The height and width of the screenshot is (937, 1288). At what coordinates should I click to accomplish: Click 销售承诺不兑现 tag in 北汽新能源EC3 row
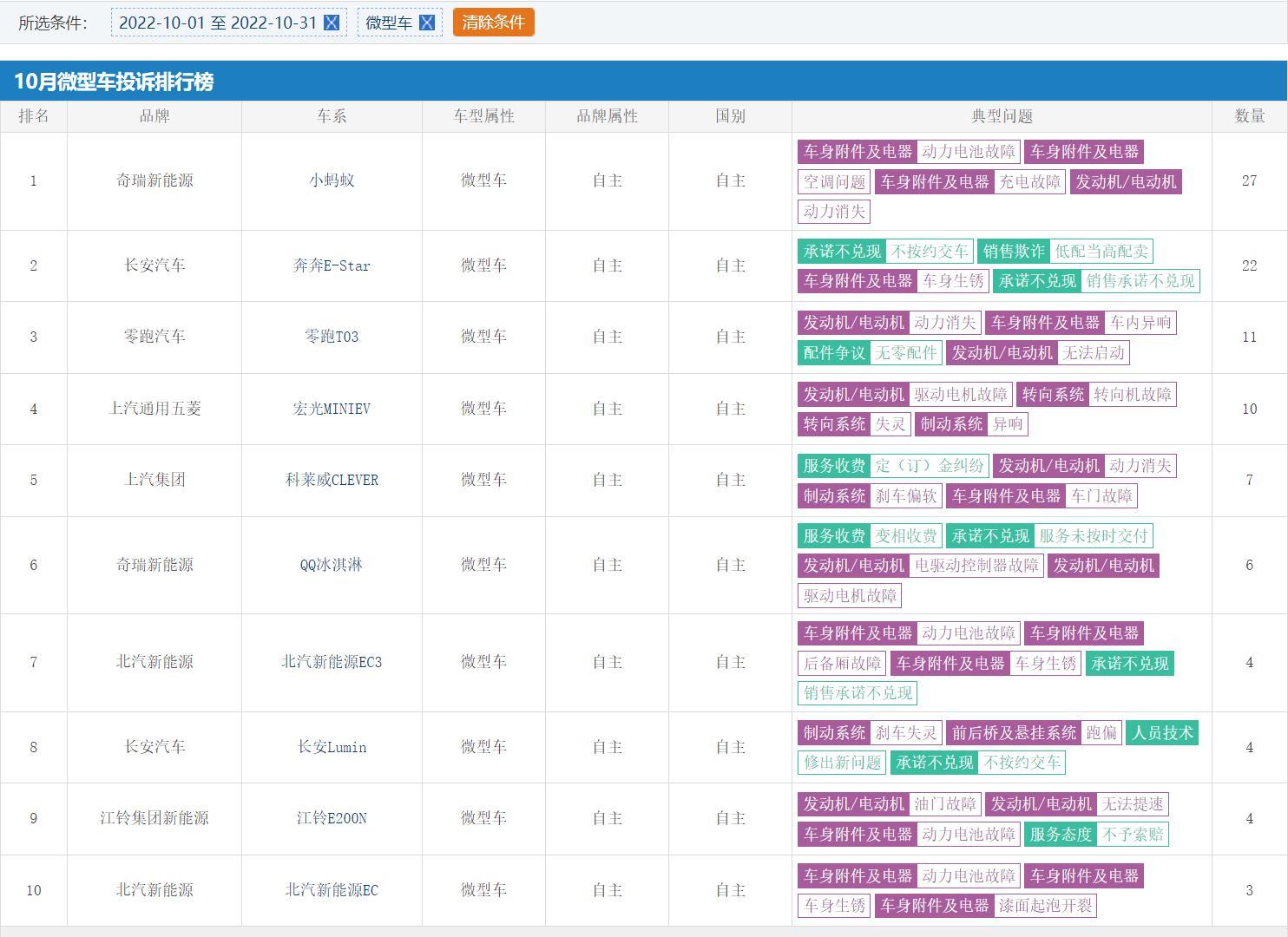click(858, 693)
